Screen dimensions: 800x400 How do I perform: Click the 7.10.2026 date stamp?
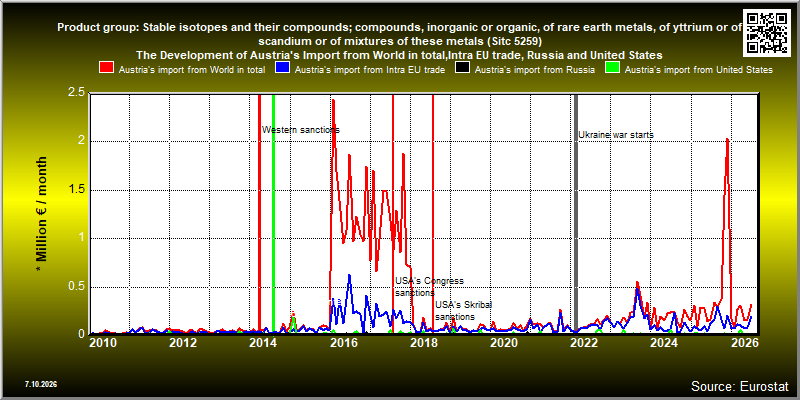[40, 384]
